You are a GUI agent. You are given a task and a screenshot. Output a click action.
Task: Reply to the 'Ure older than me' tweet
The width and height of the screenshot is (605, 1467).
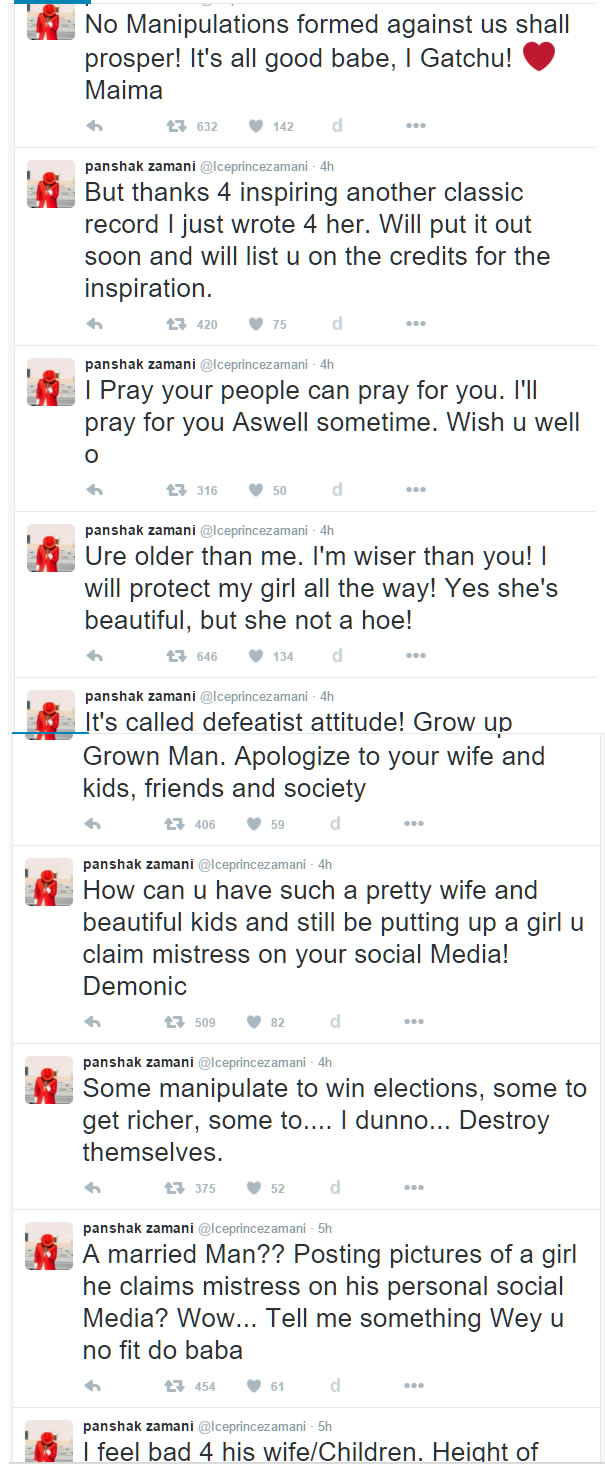point(95,656)
